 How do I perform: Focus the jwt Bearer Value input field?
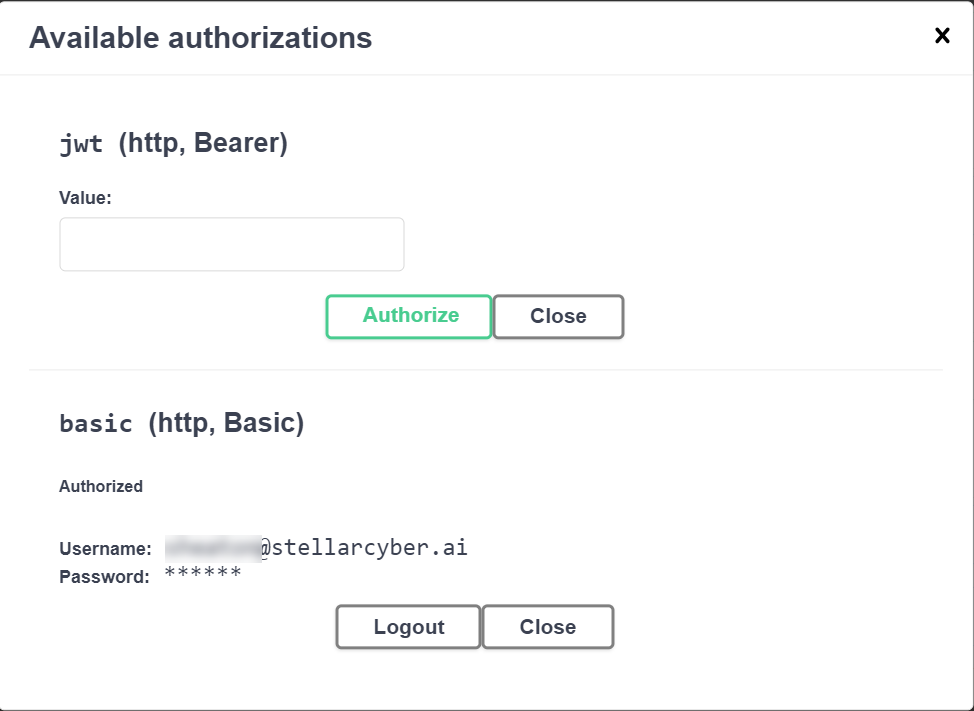point(232,244)
